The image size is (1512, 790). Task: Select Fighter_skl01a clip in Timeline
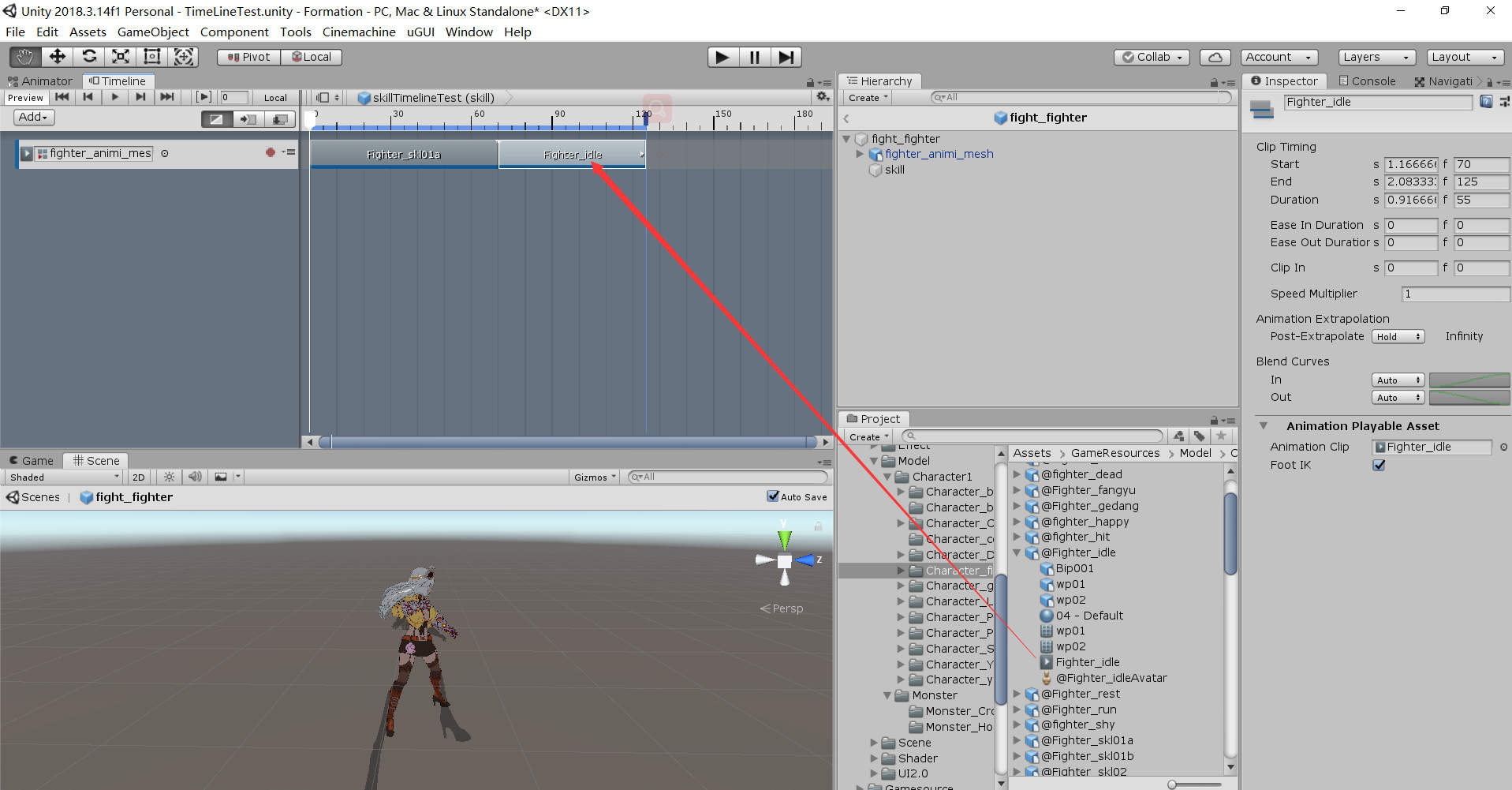coord(404,154)
